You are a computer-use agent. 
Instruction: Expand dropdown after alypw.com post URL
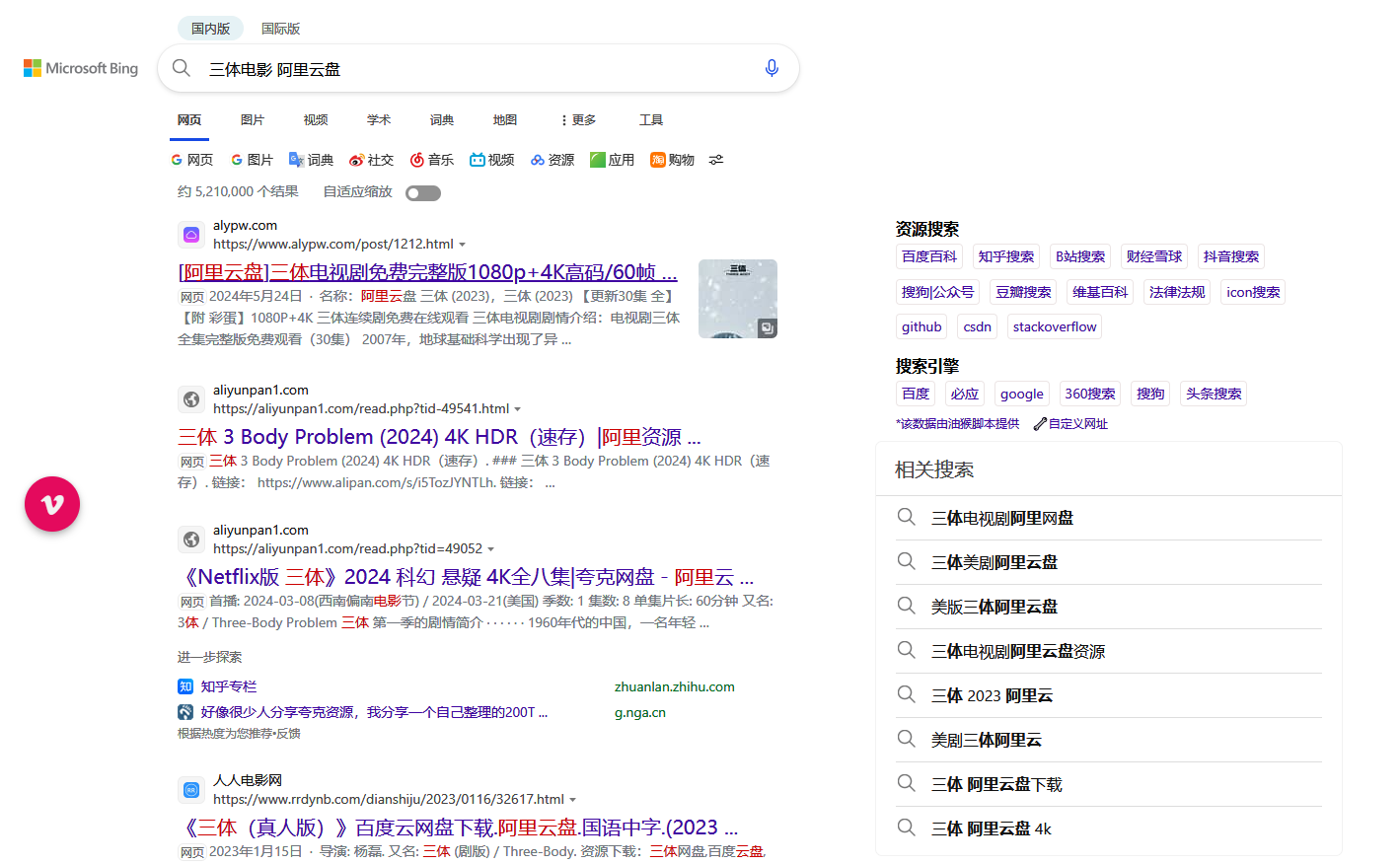(462, 245)
